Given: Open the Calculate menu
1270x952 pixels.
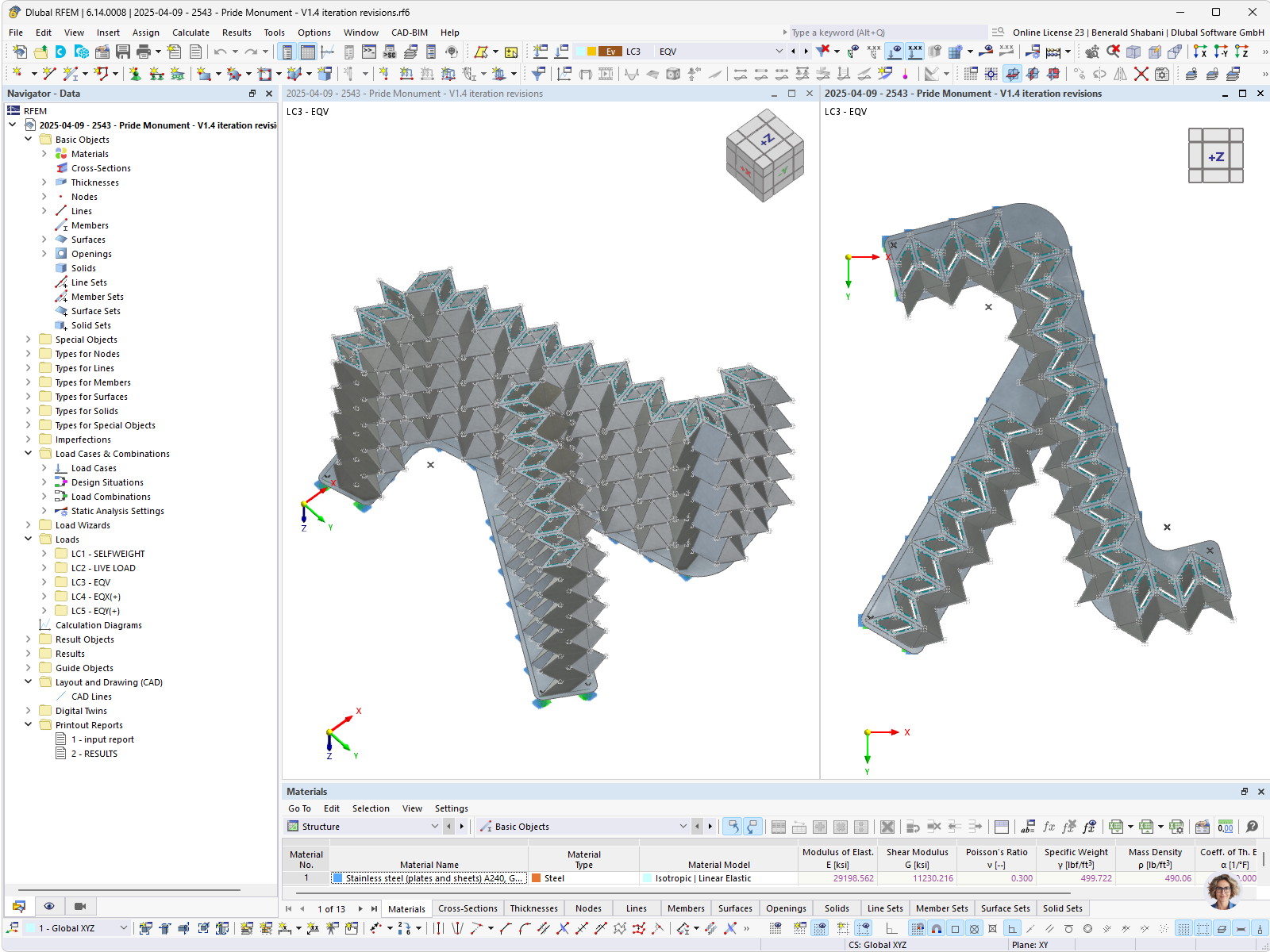Looking at the screenshot, I should point(190,33).
